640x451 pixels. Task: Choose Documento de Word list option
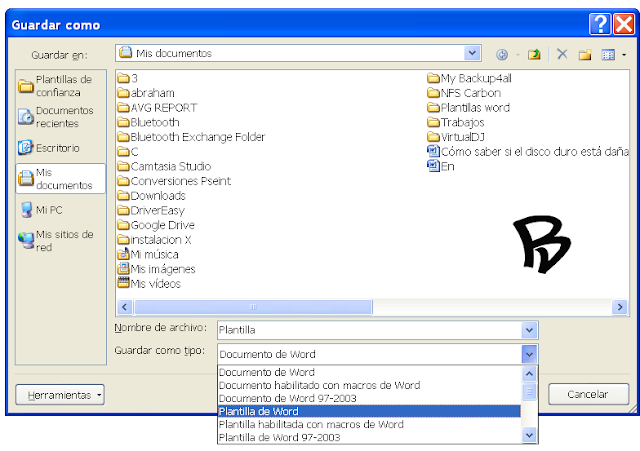click(x=369, y=372)
